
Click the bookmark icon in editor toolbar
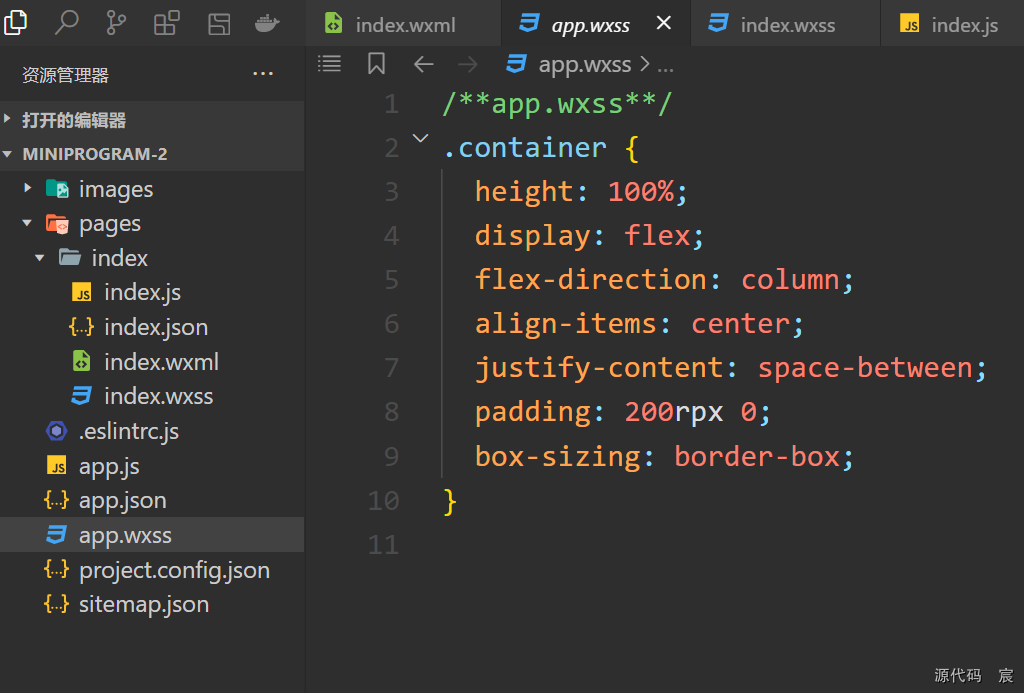pyautogui.click(x=376, y=64)
